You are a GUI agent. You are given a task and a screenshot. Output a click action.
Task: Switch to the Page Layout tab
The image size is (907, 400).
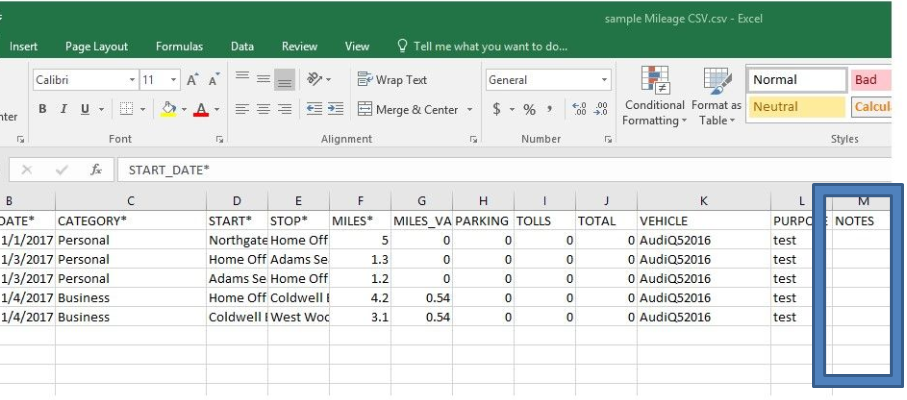tap(96, 46)
